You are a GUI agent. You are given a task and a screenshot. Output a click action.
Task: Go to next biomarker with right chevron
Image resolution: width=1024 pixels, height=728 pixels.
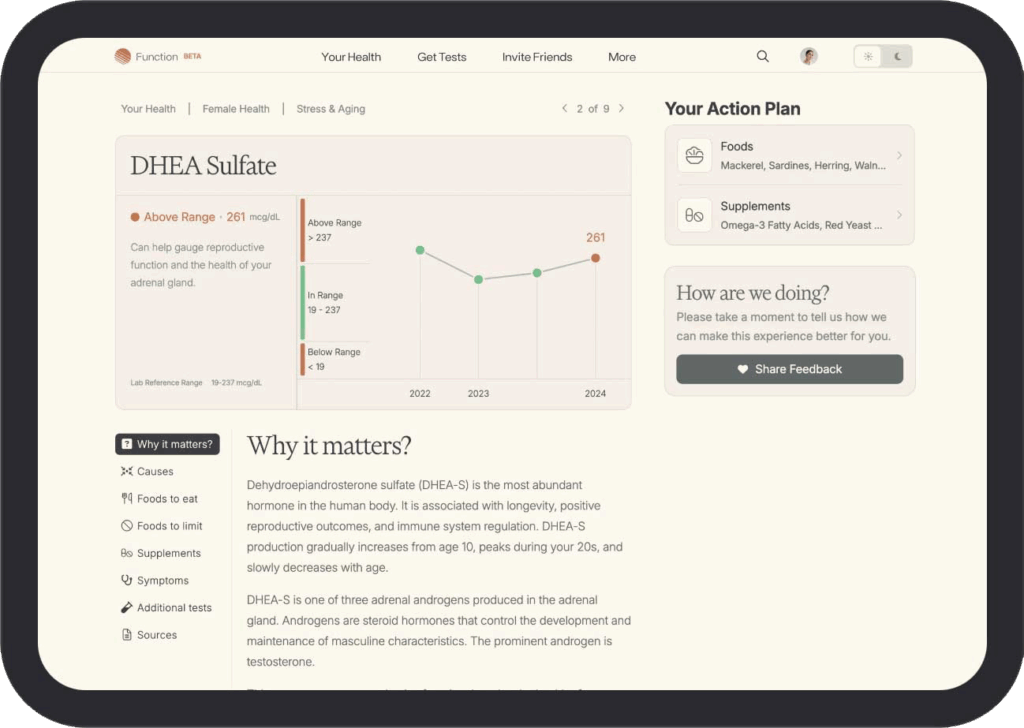pos(621,108)
